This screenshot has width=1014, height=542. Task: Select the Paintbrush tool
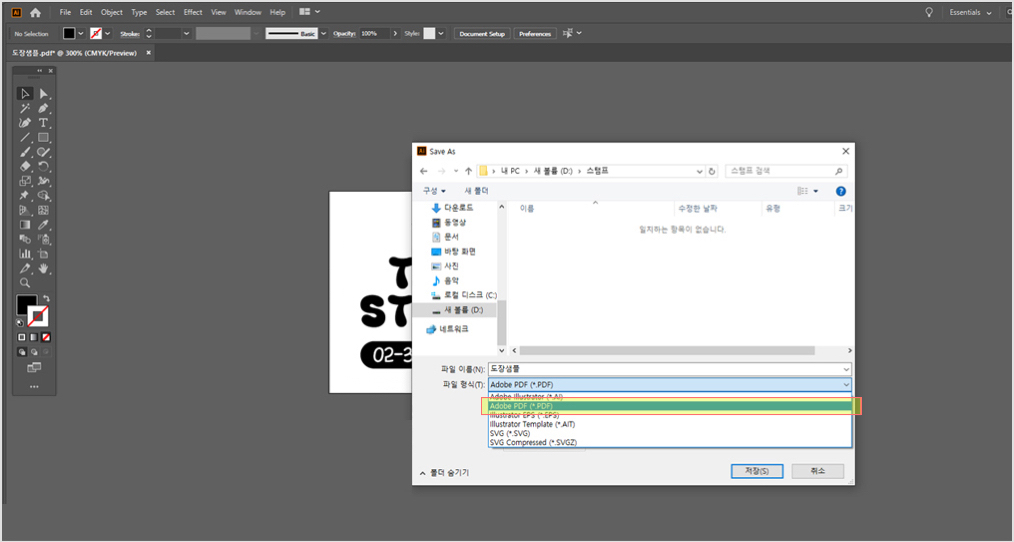click(25, 152)
